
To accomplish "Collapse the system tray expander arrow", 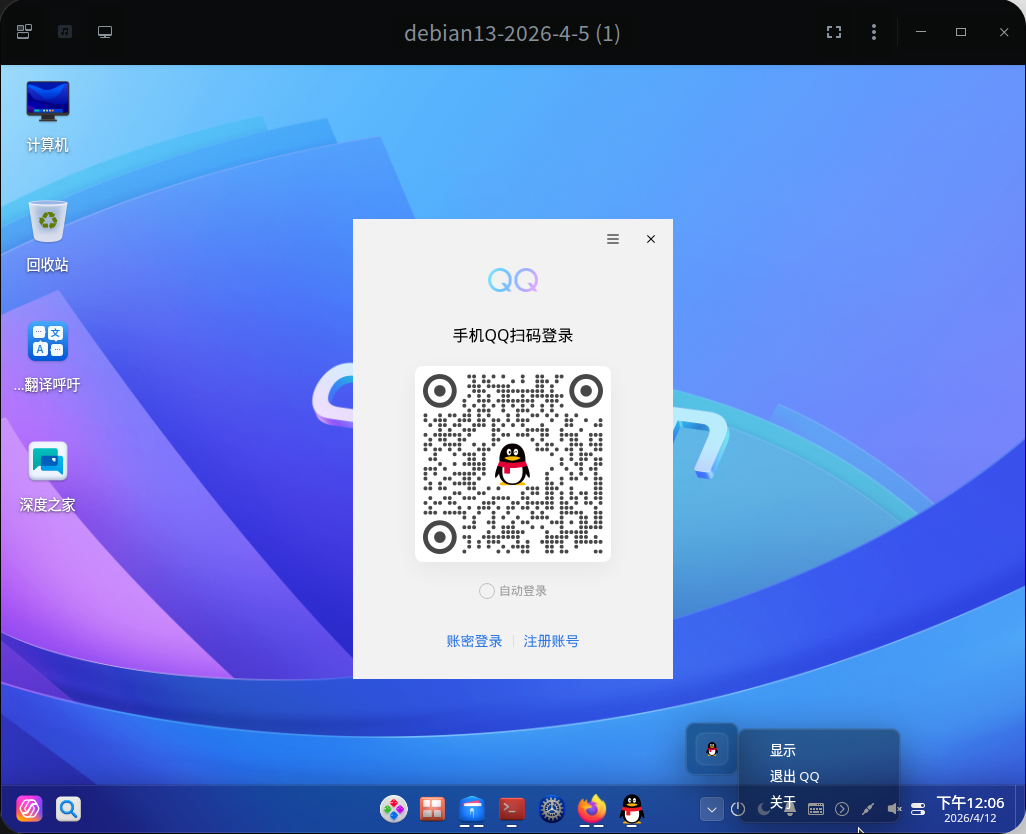I will [x=711, y=809].
